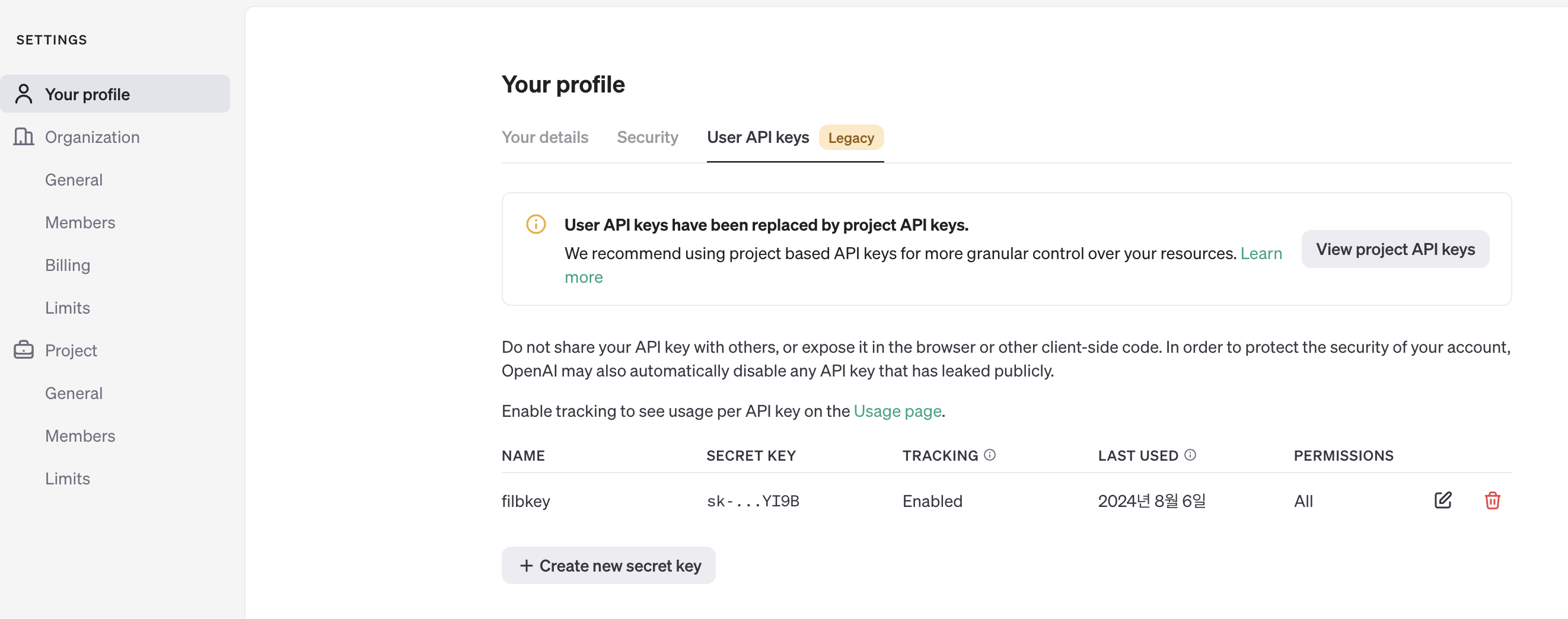
Task: Switch to the Your details tab
Action: (x=545, y=138)
